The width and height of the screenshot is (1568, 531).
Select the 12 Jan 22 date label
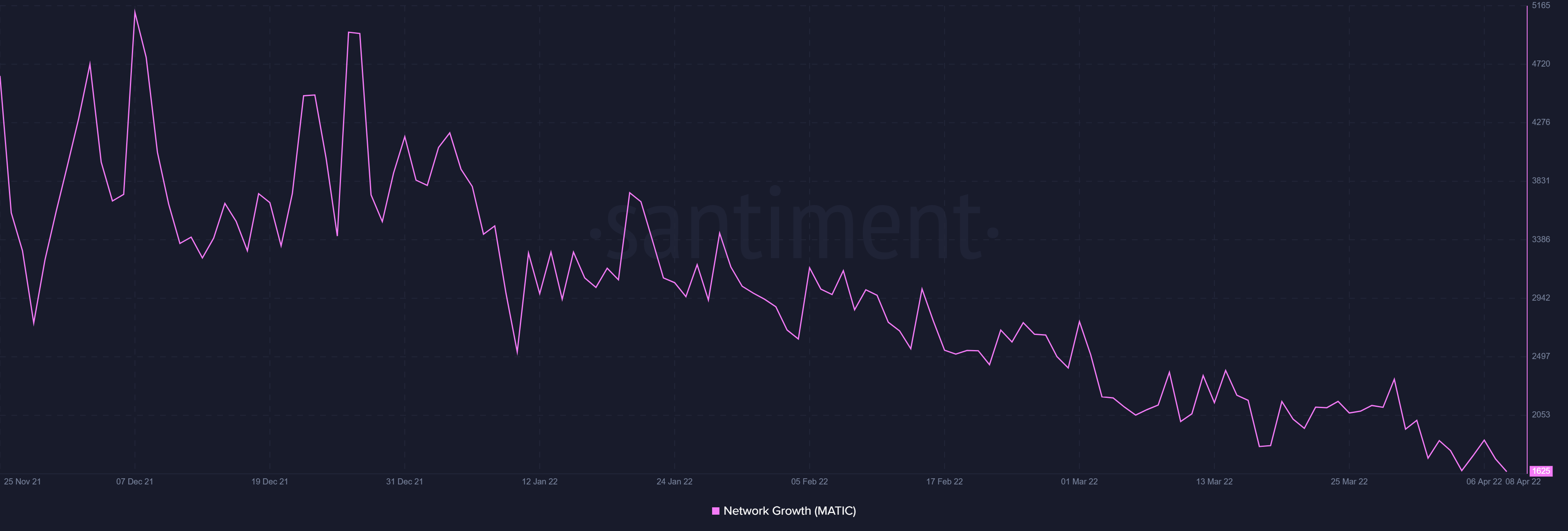539,482
